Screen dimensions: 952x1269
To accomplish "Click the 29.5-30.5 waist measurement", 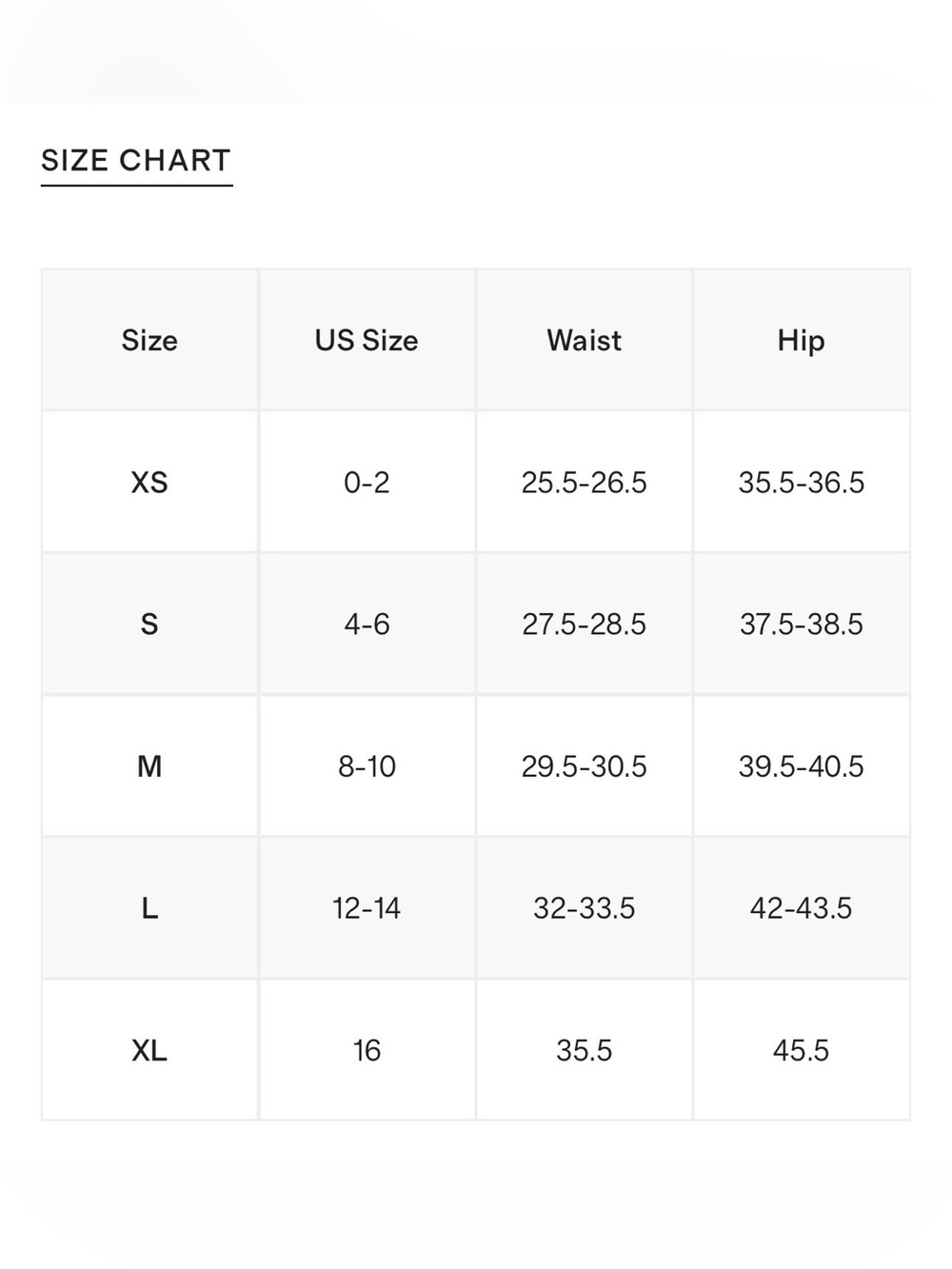I will pyautogui.click(x=584, y=765).
